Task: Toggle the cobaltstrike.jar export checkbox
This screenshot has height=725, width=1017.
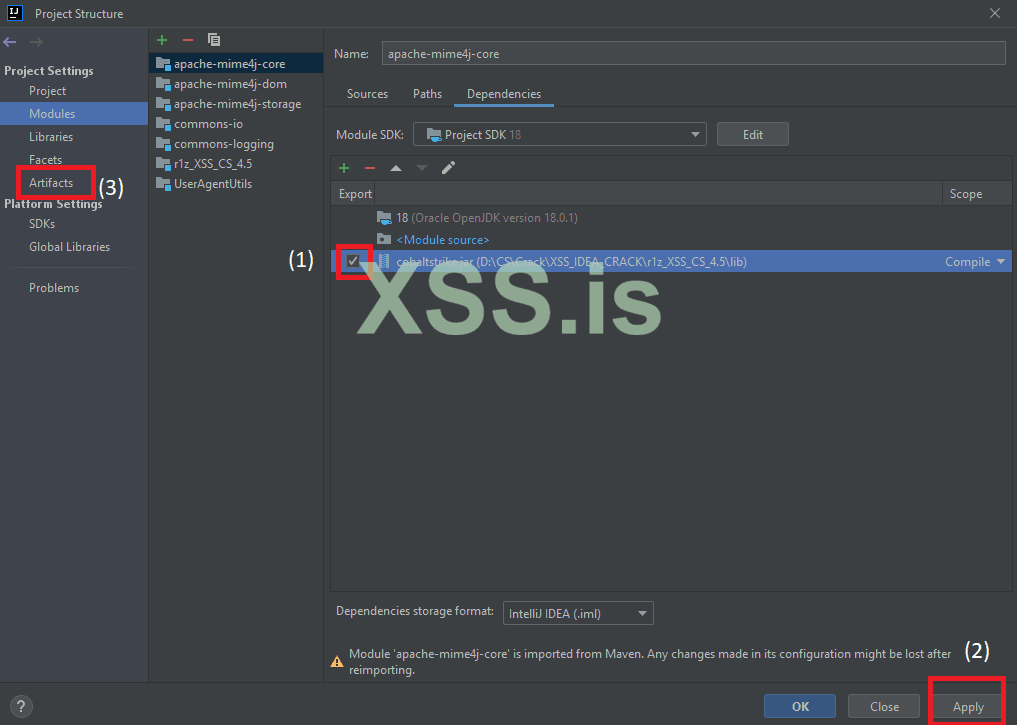Action: tap(353, 261)
